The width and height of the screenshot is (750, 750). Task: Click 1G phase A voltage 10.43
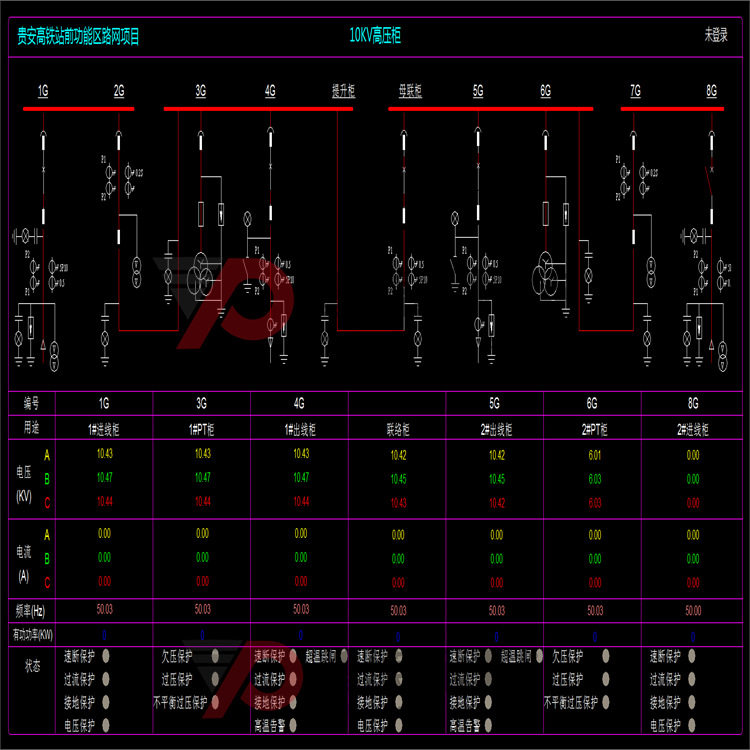point(105,453)
